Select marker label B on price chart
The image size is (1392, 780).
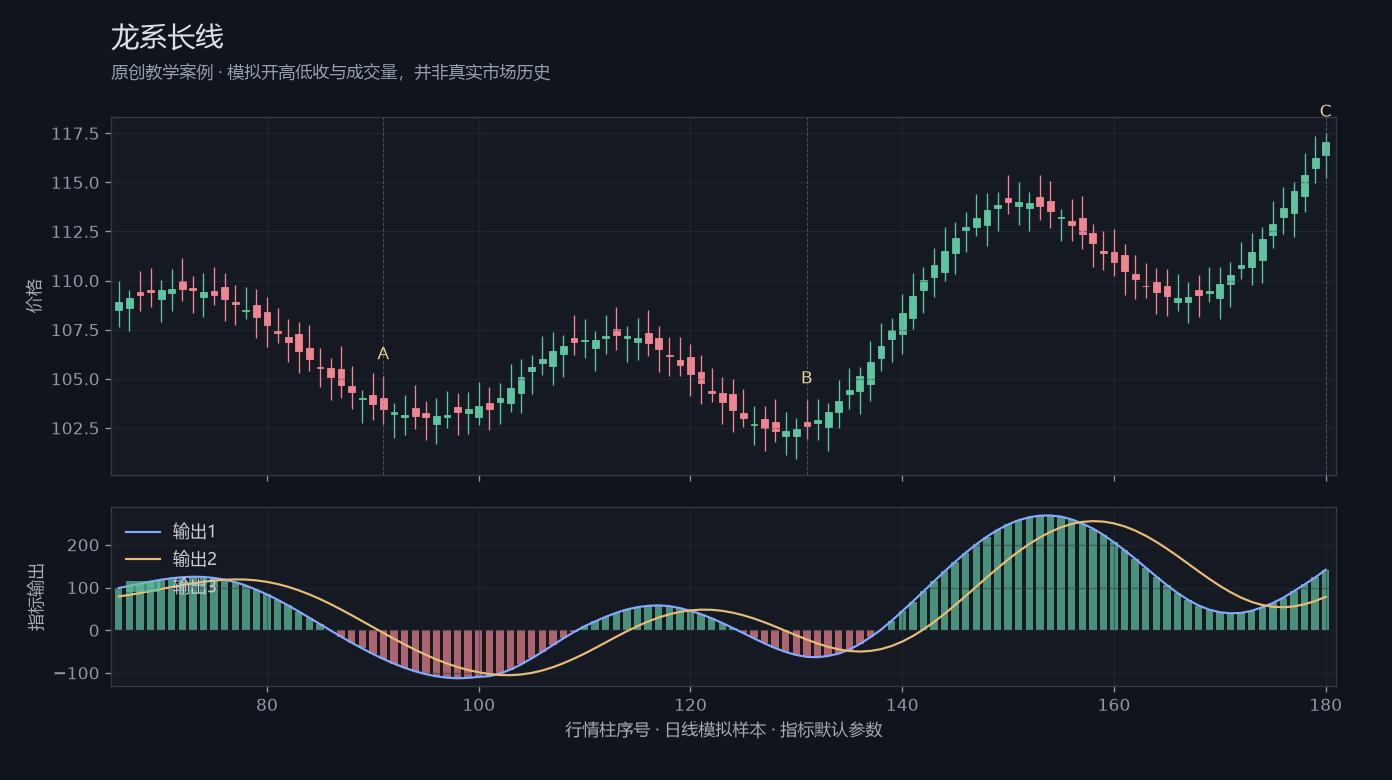pyautogui.click(x=807, y=378)
